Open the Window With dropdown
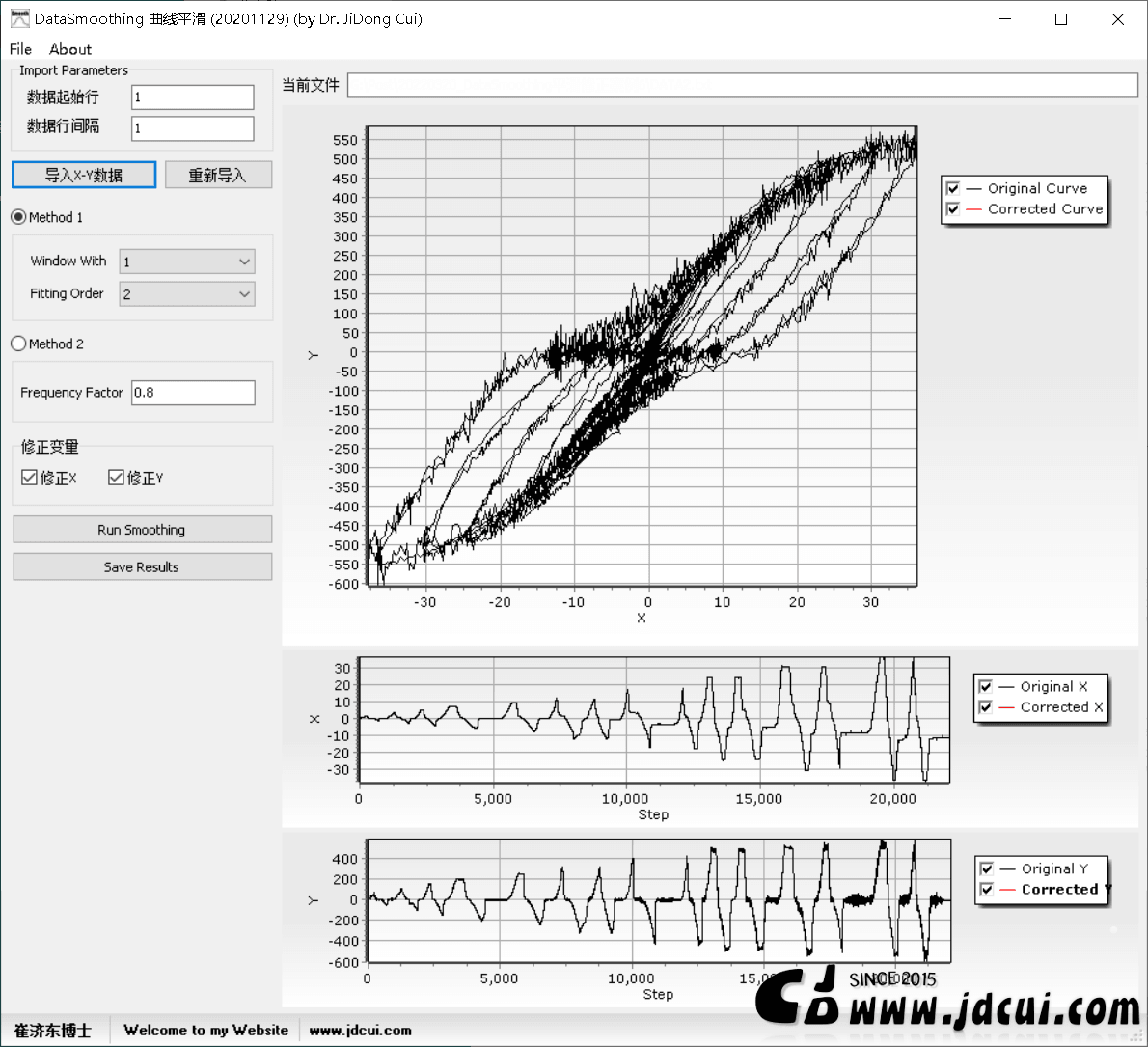This screenshot has width=1148, height=1047. click(187, 262)
